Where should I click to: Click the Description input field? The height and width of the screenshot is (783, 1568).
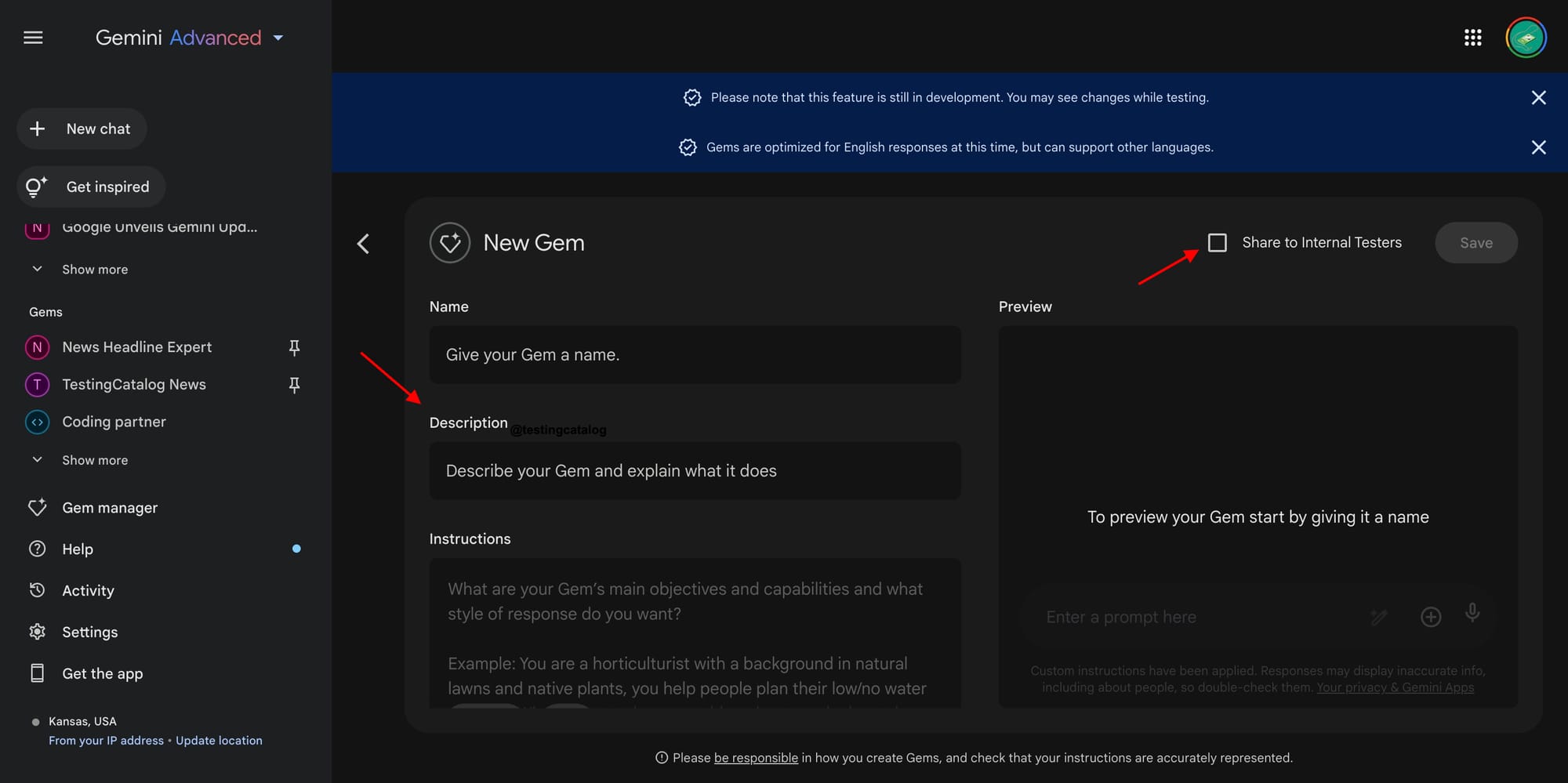tap(695, 471)
